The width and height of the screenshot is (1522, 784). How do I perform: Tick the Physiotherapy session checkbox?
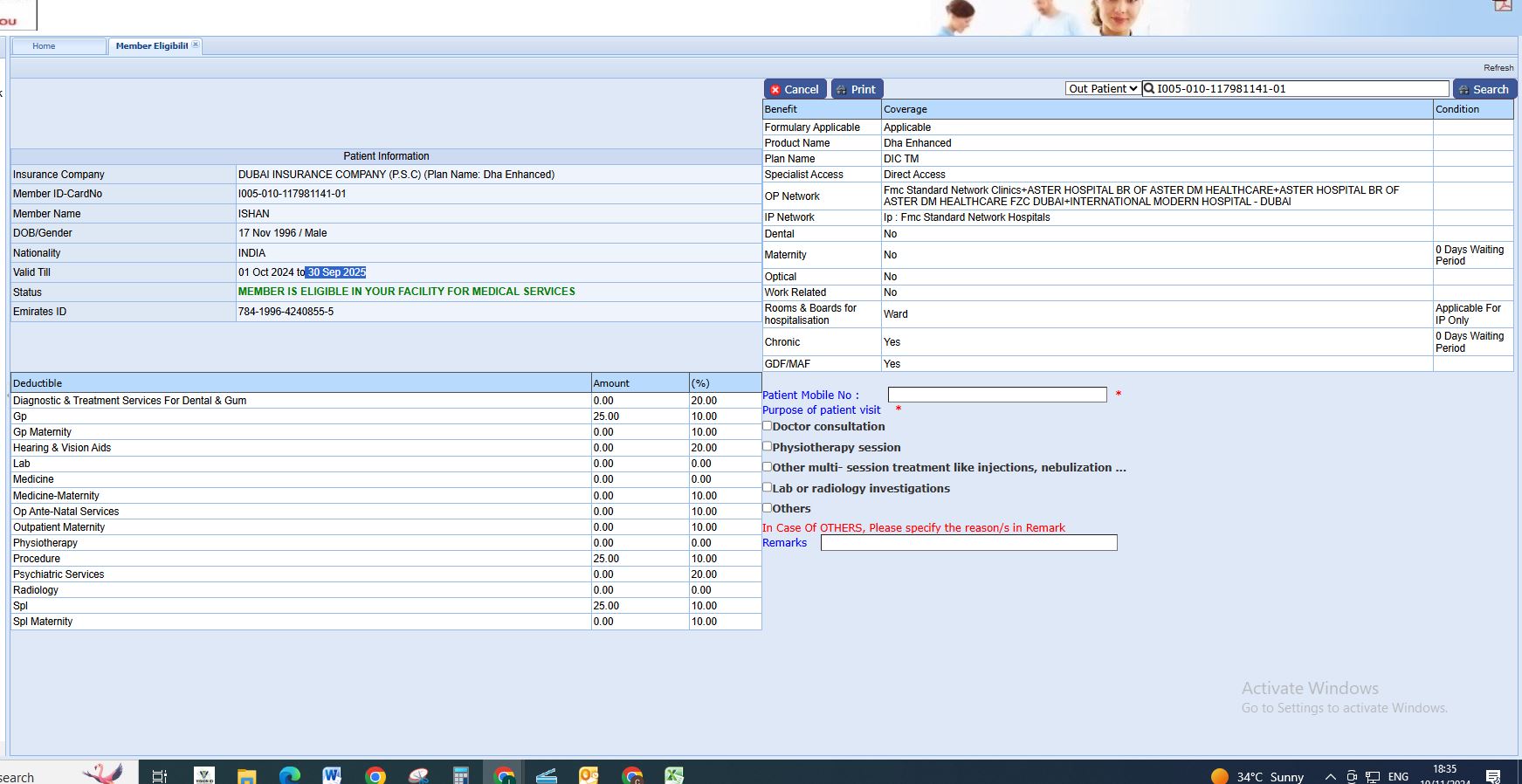coord(768,446)
